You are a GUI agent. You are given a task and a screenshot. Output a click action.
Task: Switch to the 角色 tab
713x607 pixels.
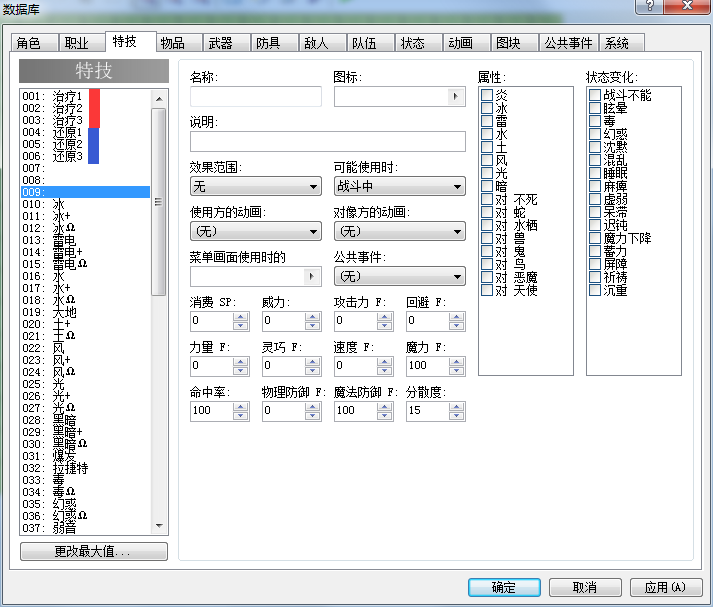pyautogui.click(x=34, y=43)
